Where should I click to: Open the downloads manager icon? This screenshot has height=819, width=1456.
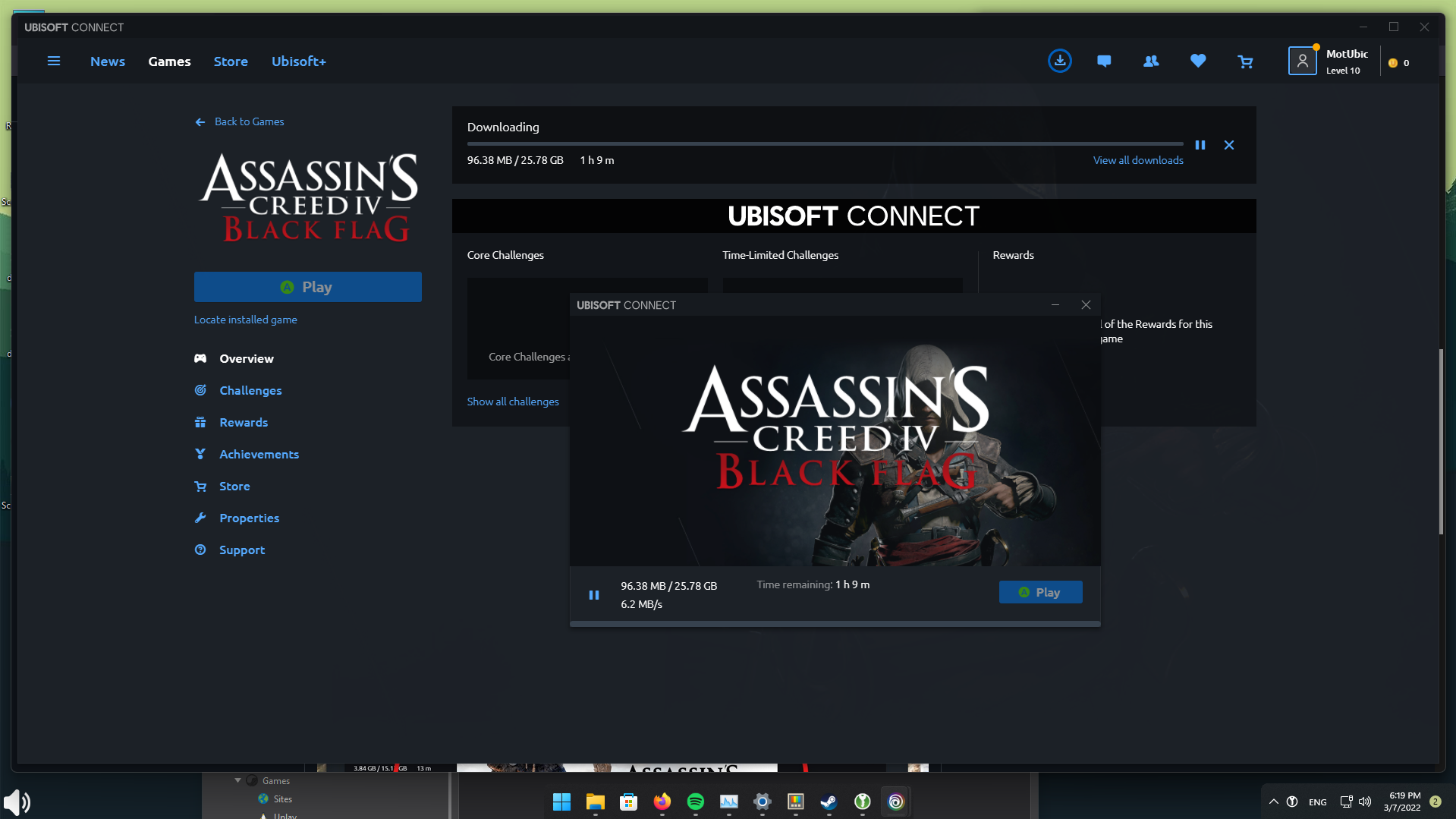(1060, 61)
